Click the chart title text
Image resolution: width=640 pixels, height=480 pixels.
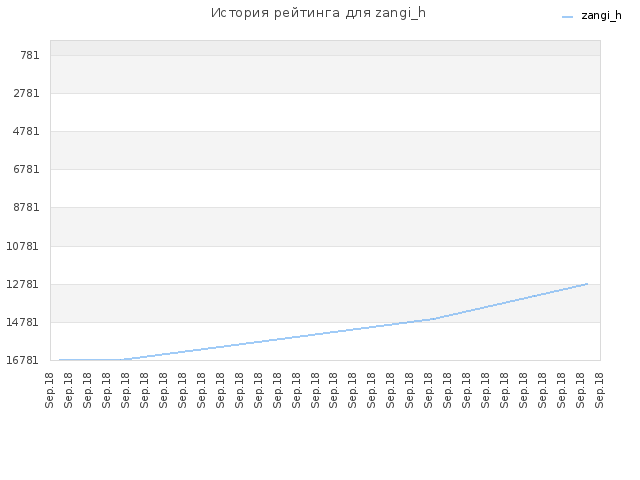click(318, 13)
